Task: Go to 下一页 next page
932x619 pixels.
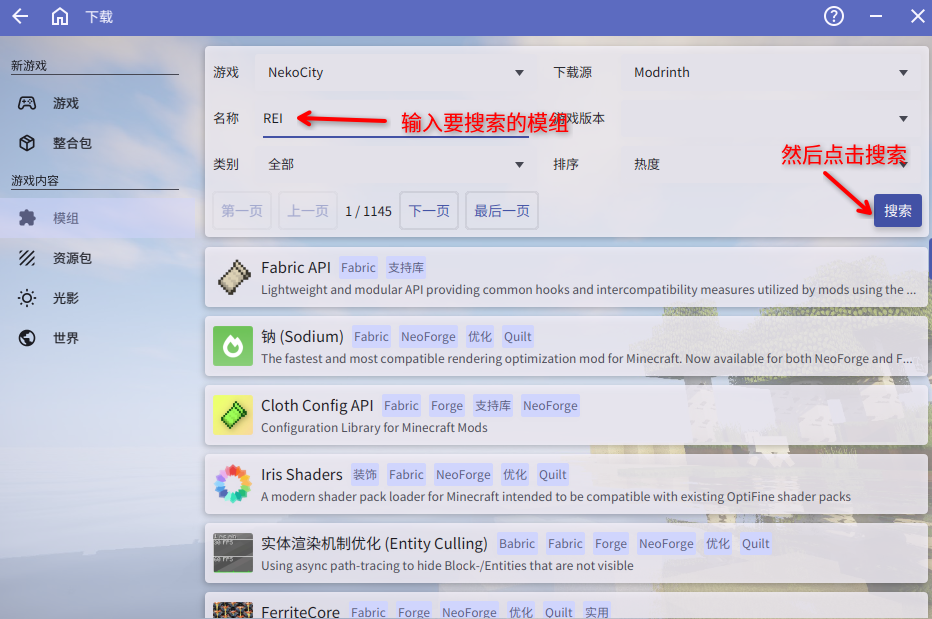Action: coord(429,211)
